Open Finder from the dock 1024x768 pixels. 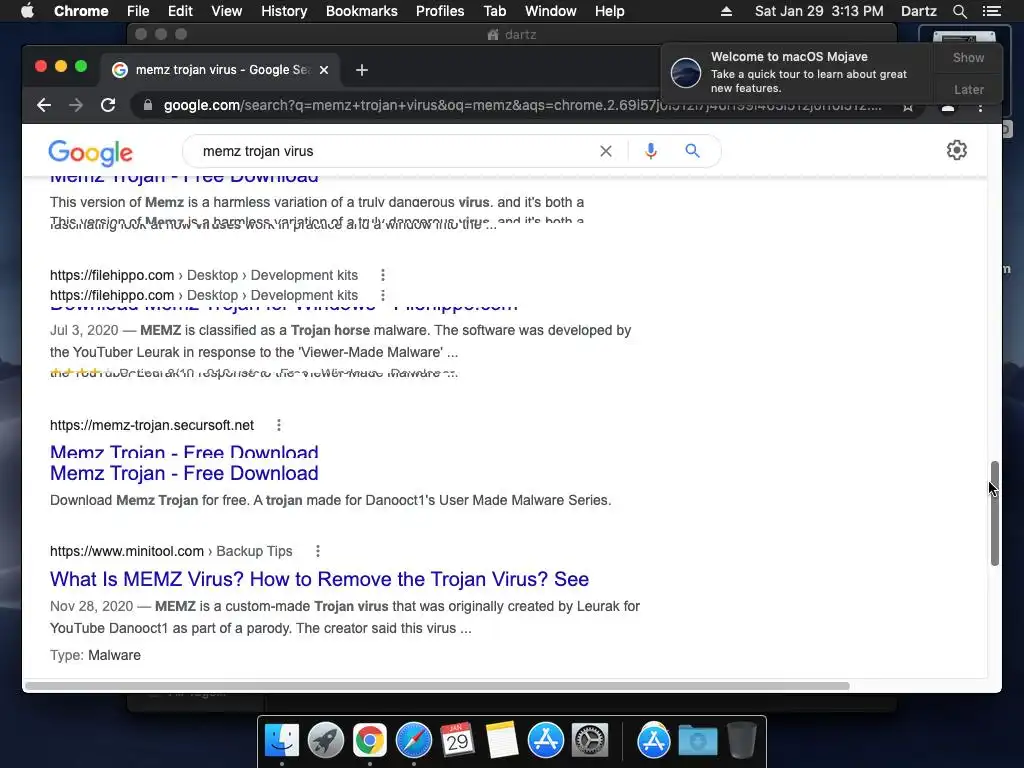[x=282, y=741]
